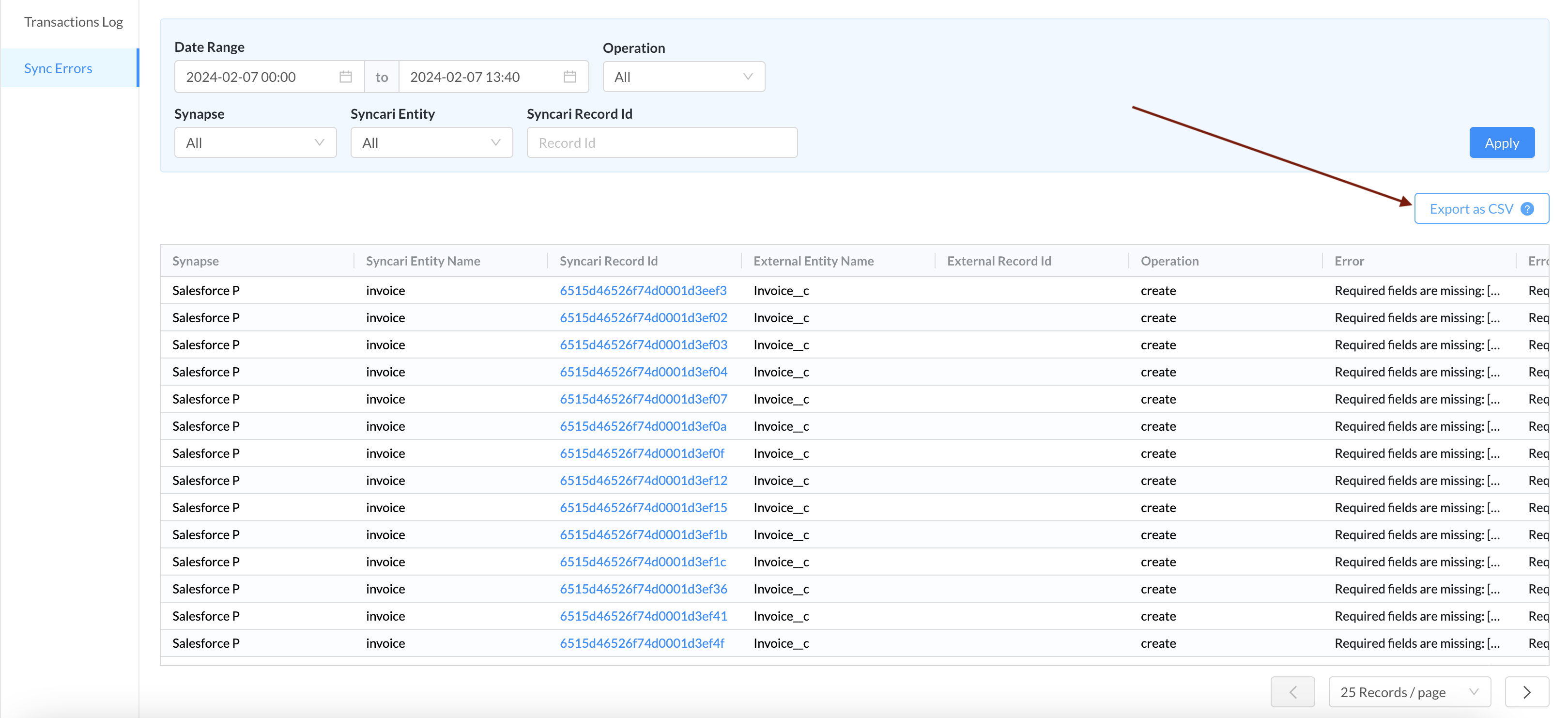This screenshot has height=718, width=1568.
Task: Click Salesforce P in the d3eef3 row
Action: [206, 291]
